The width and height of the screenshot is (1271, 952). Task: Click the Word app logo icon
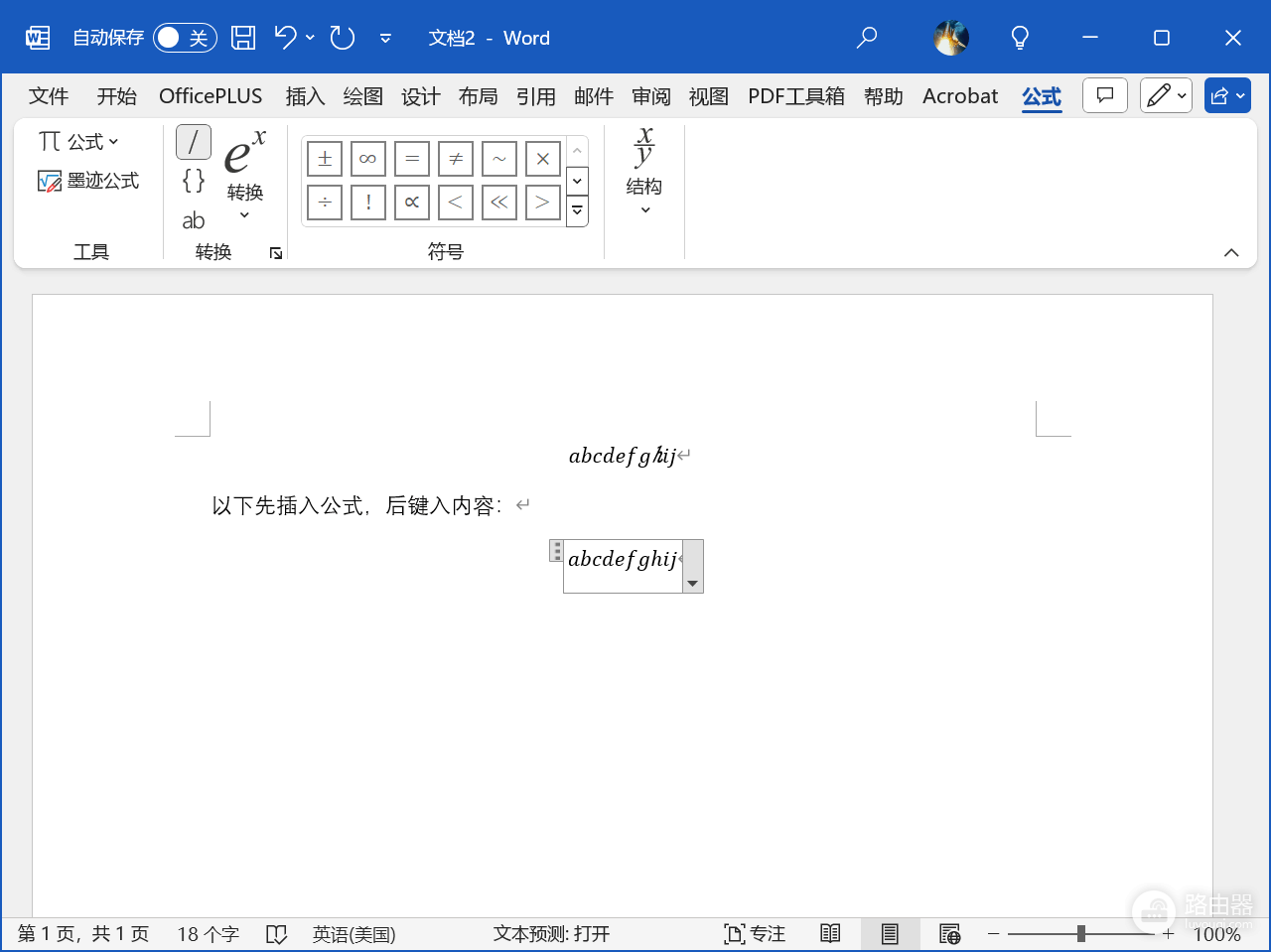click(38, 38)
